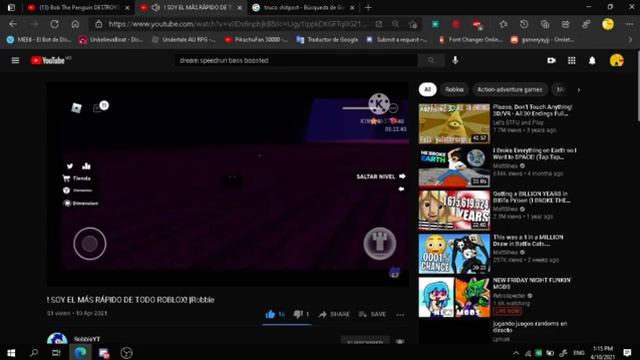Open a new browser tab
Screen dimensions: 640x360
368,8
